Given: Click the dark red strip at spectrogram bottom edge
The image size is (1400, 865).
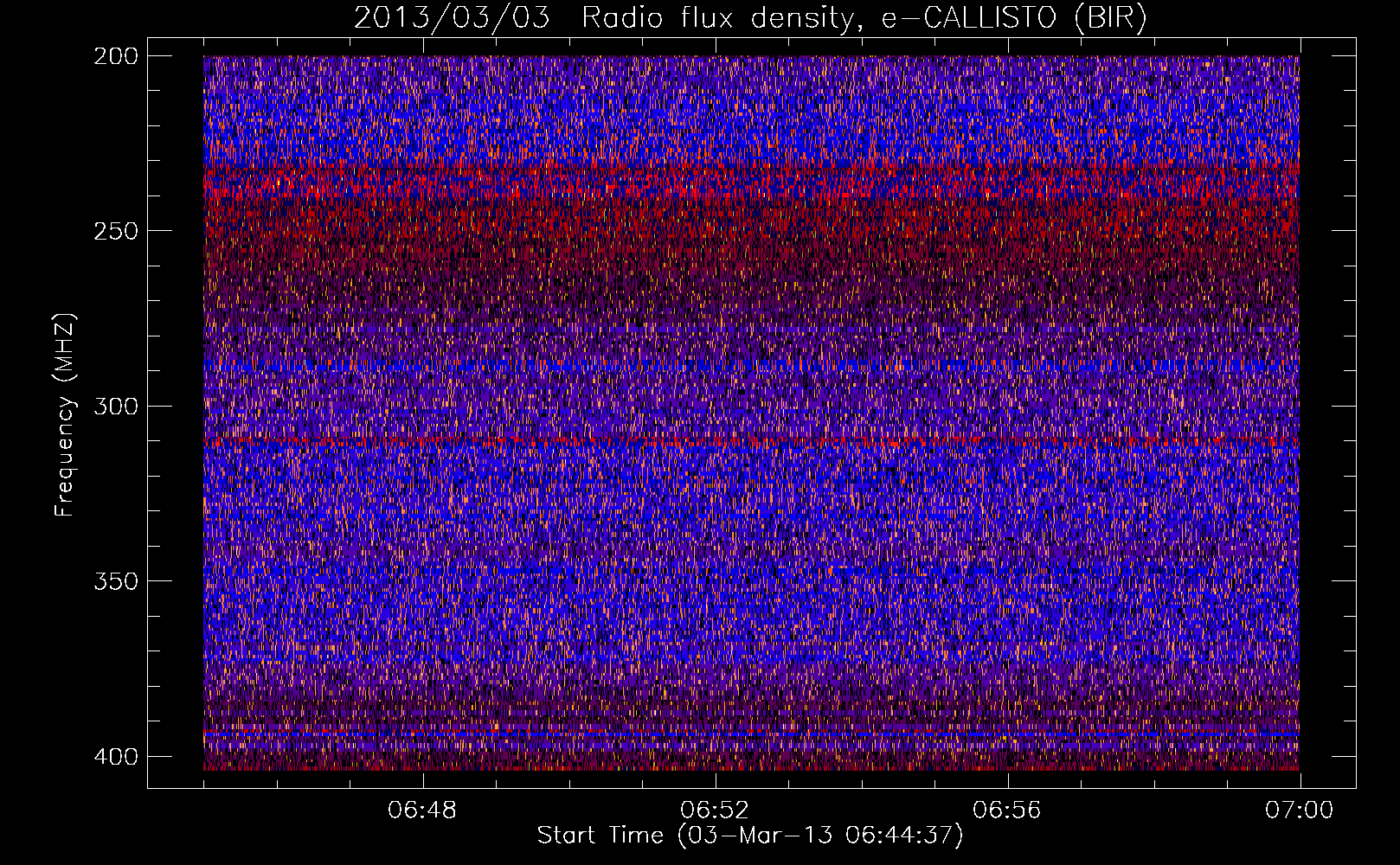Looking at the screenshot, I should [751, 766].
